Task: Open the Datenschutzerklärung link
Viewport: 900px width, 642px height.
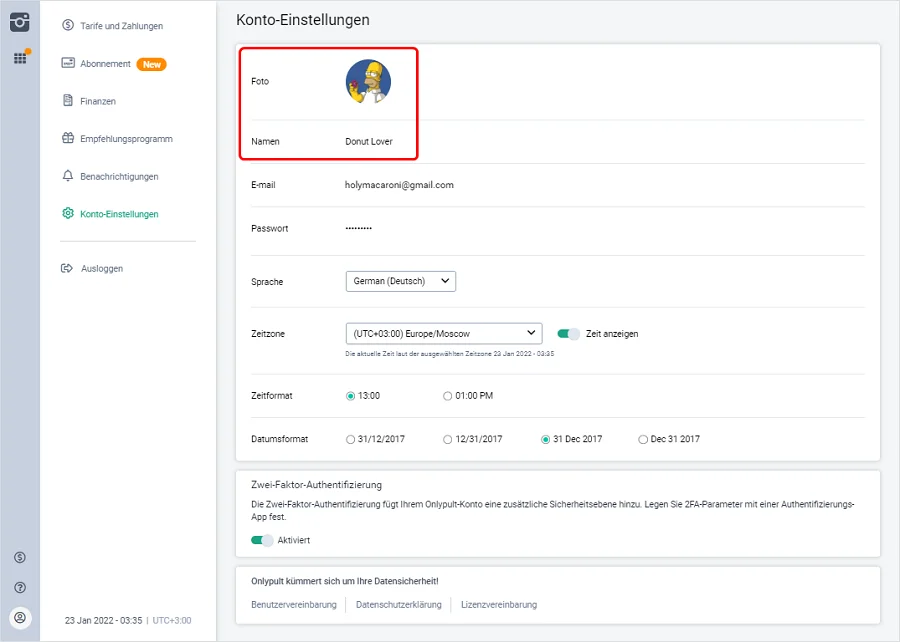Action: 398,605
